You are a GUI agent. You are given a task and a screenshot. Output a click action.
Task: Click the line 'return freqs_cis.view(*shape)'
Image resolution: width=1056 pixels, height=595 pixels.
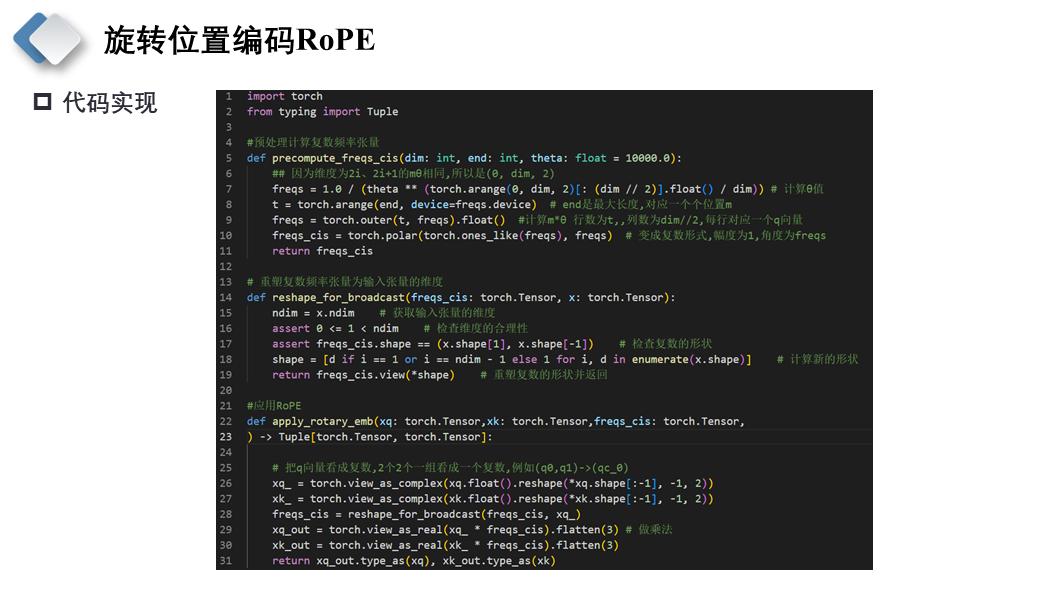pos(440,375)
